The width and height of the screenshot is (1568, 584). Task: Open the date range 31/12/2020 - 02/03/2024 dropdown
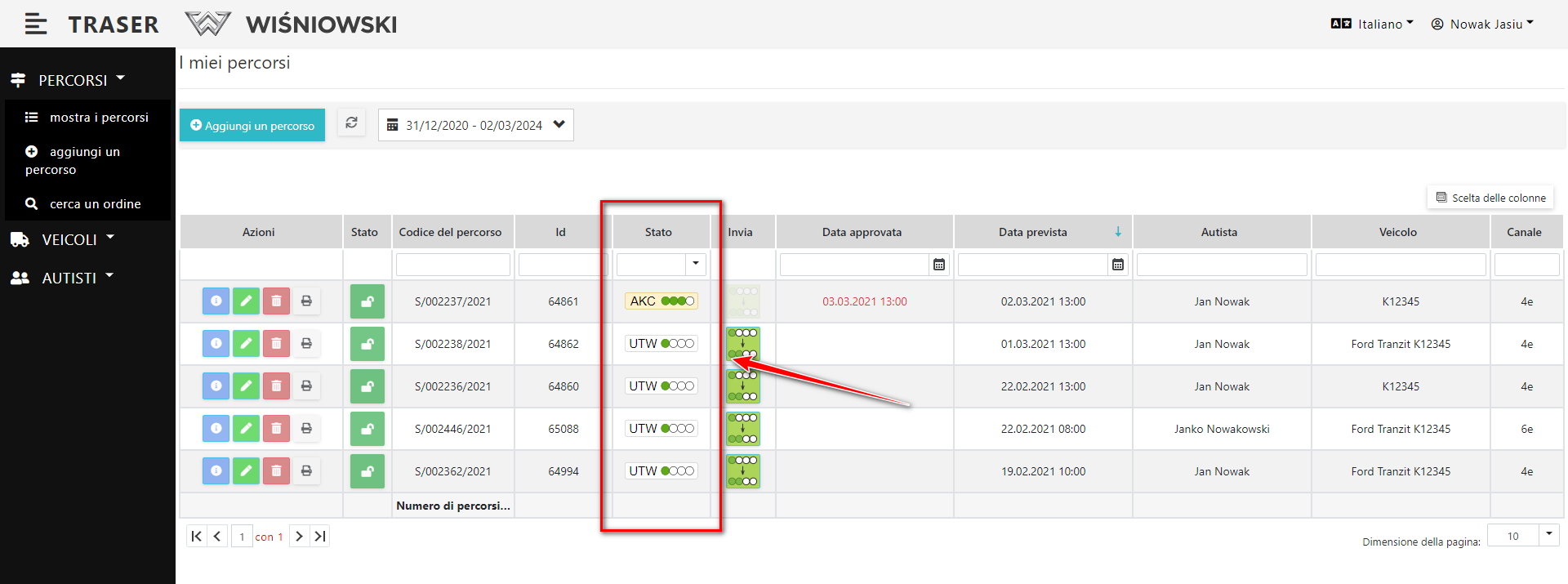pyautogui.click(x=475, y=125)
